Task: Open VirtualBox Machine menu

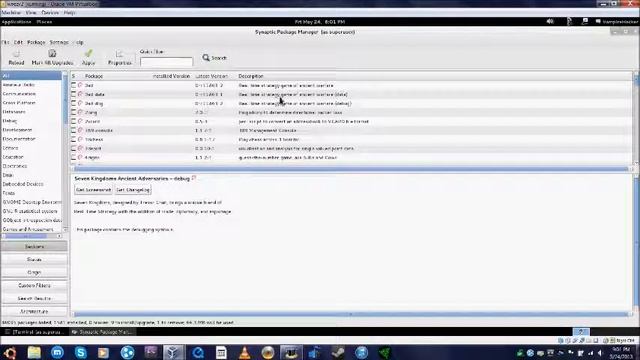Action: [11, 13]
